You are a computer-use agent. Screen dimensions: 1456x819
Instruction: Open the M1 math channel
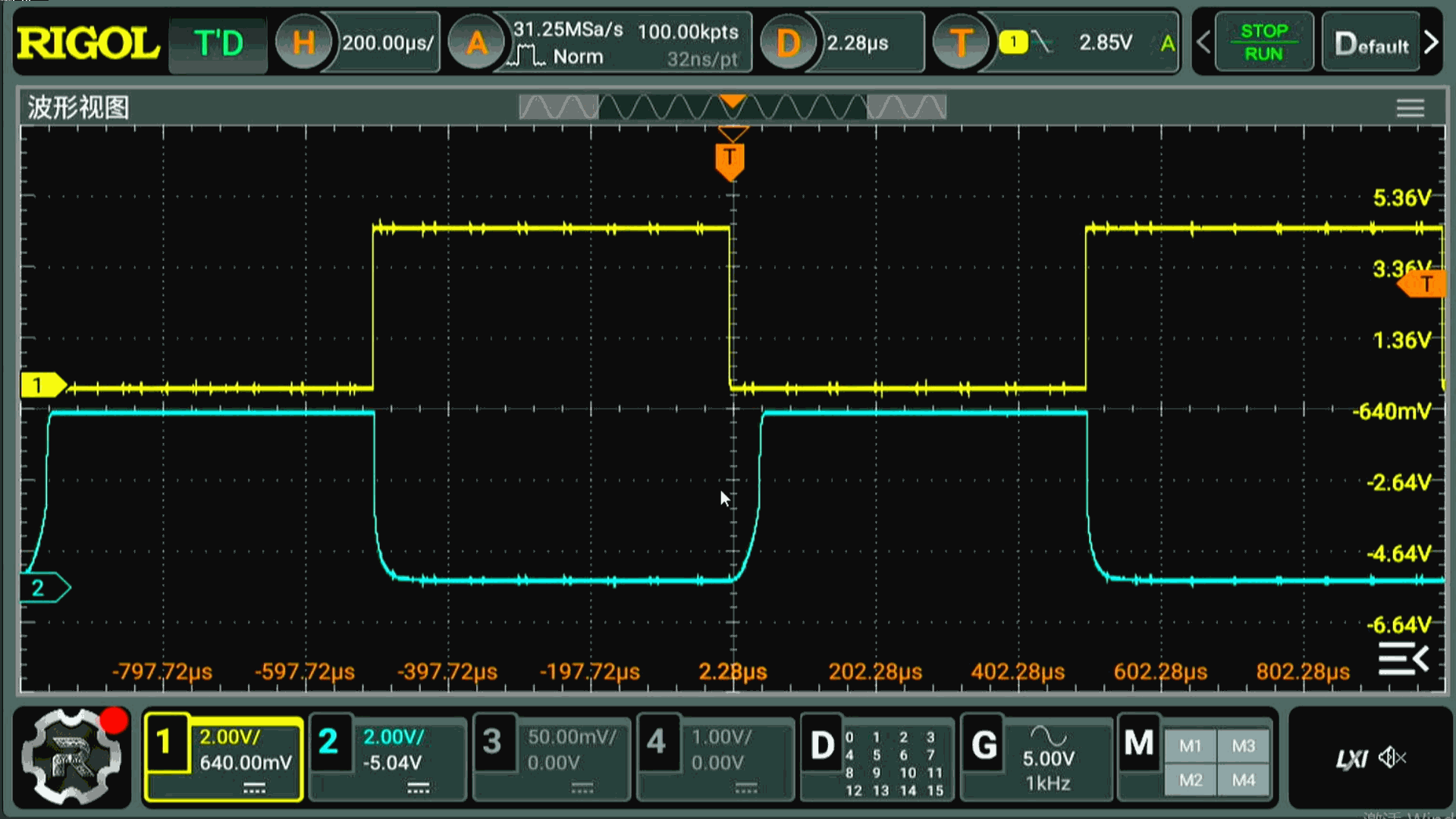point(1190,746)
